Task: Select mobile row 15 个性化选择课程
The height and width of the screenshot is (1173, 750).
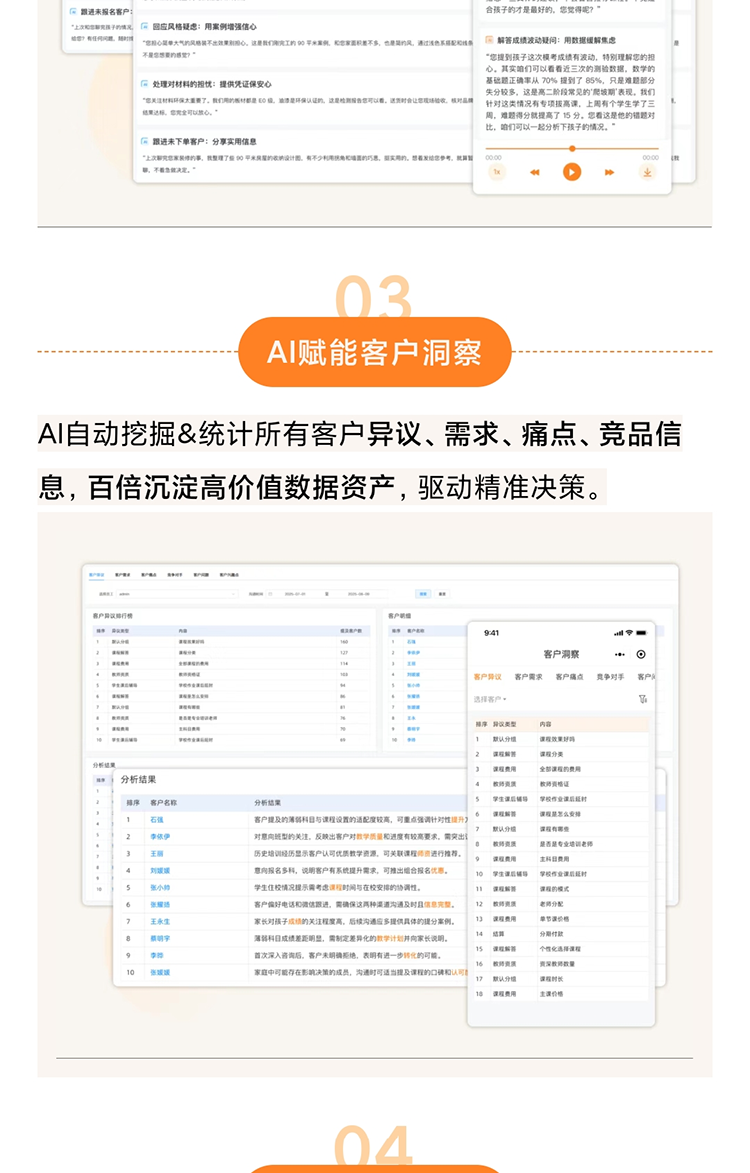Action: [x=561, y=949]
